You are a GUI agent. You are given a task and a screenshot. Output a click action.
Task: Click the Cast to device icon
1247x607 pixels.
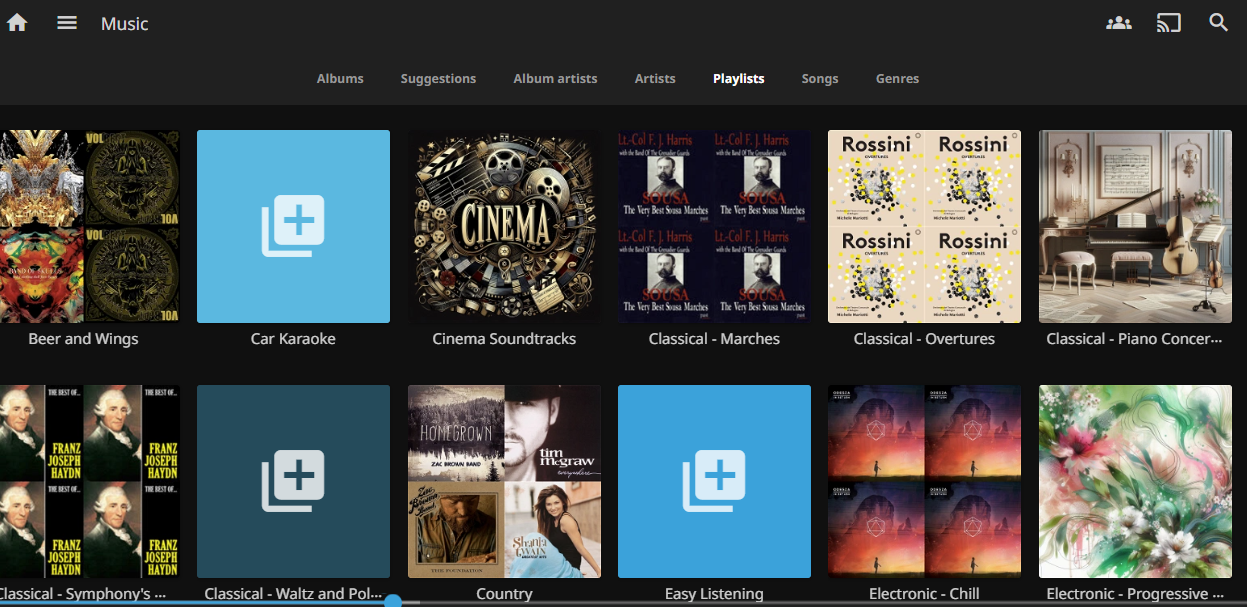coord(1168,23)
